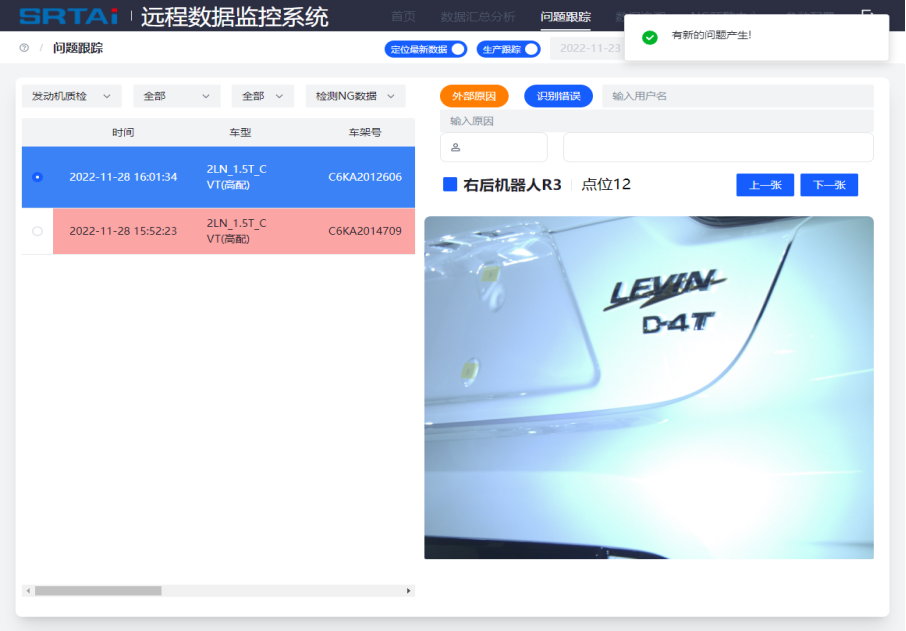This screenshot has width=906, height=631.
Task: Select the radio button for the 15:52:23 row
Action: (x=38, y=231)
